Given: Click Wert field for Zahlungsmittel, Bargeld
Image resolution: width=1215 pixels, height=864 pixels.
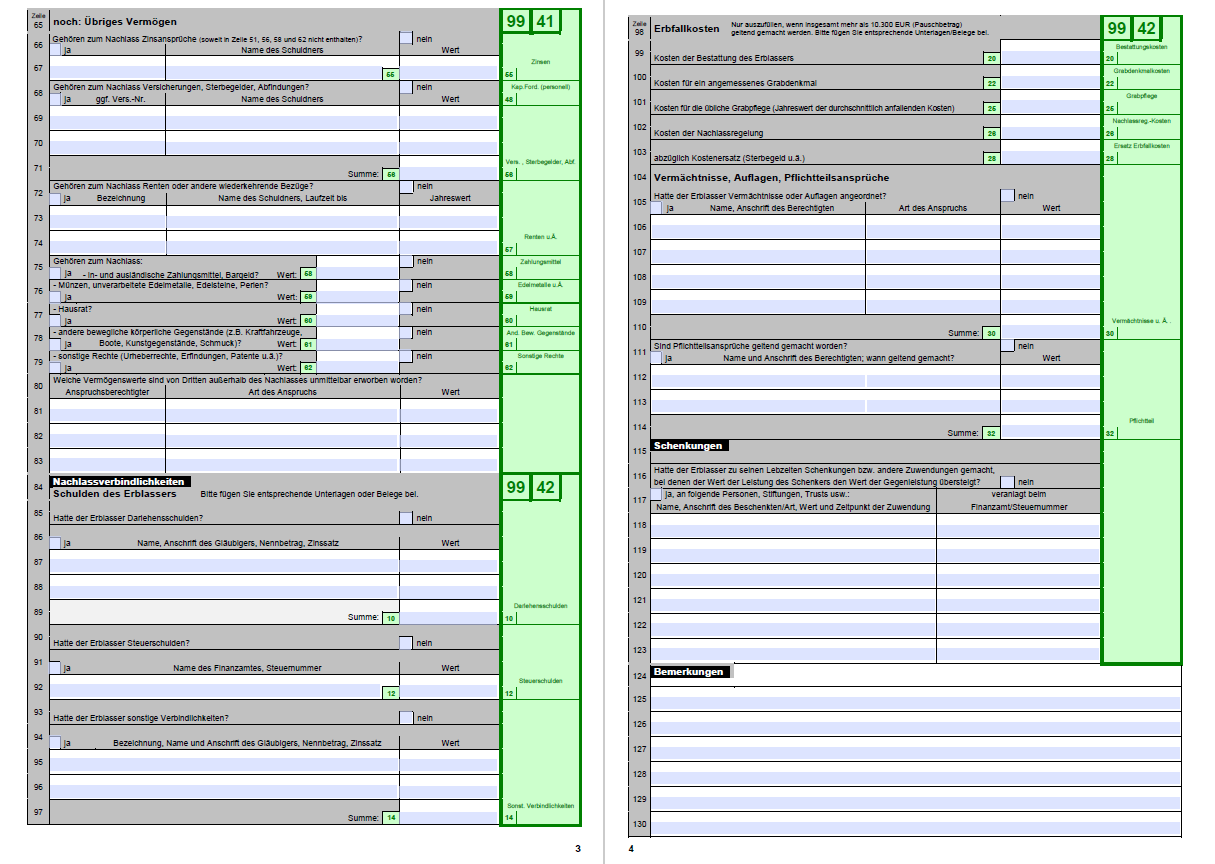Looking at the screenshot, I should (357, 273).
